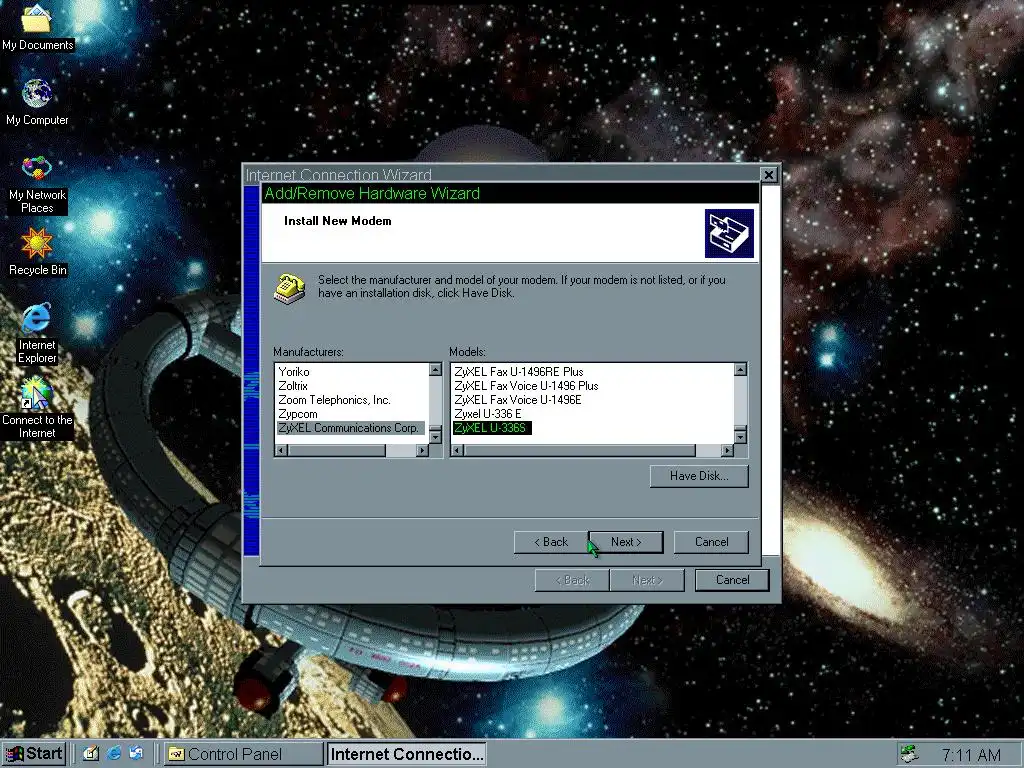Select ZyXEL Fax Voice U-1496E model
The width and height of the screenshot is (1024, 768).
pyautogui.click(x=518, y=400)
